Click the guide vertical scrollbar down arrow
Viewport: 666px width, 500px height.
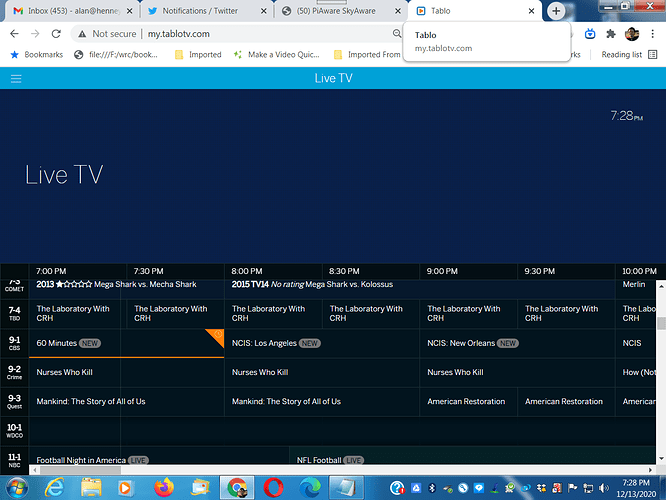pyautogui.click(x=661, y=459)
